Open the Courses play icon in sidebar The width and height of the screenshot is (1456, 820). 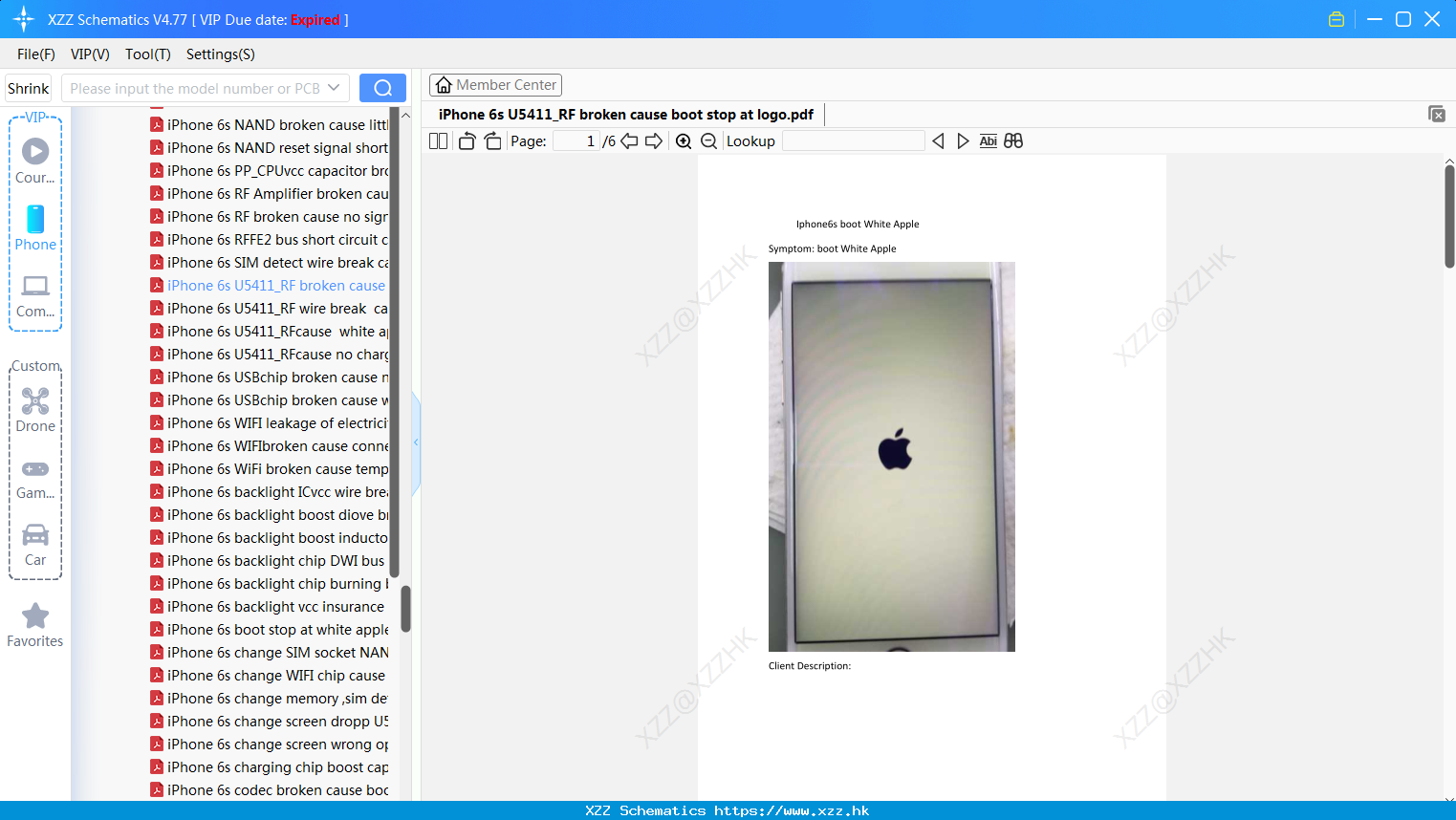coord(35,151)
